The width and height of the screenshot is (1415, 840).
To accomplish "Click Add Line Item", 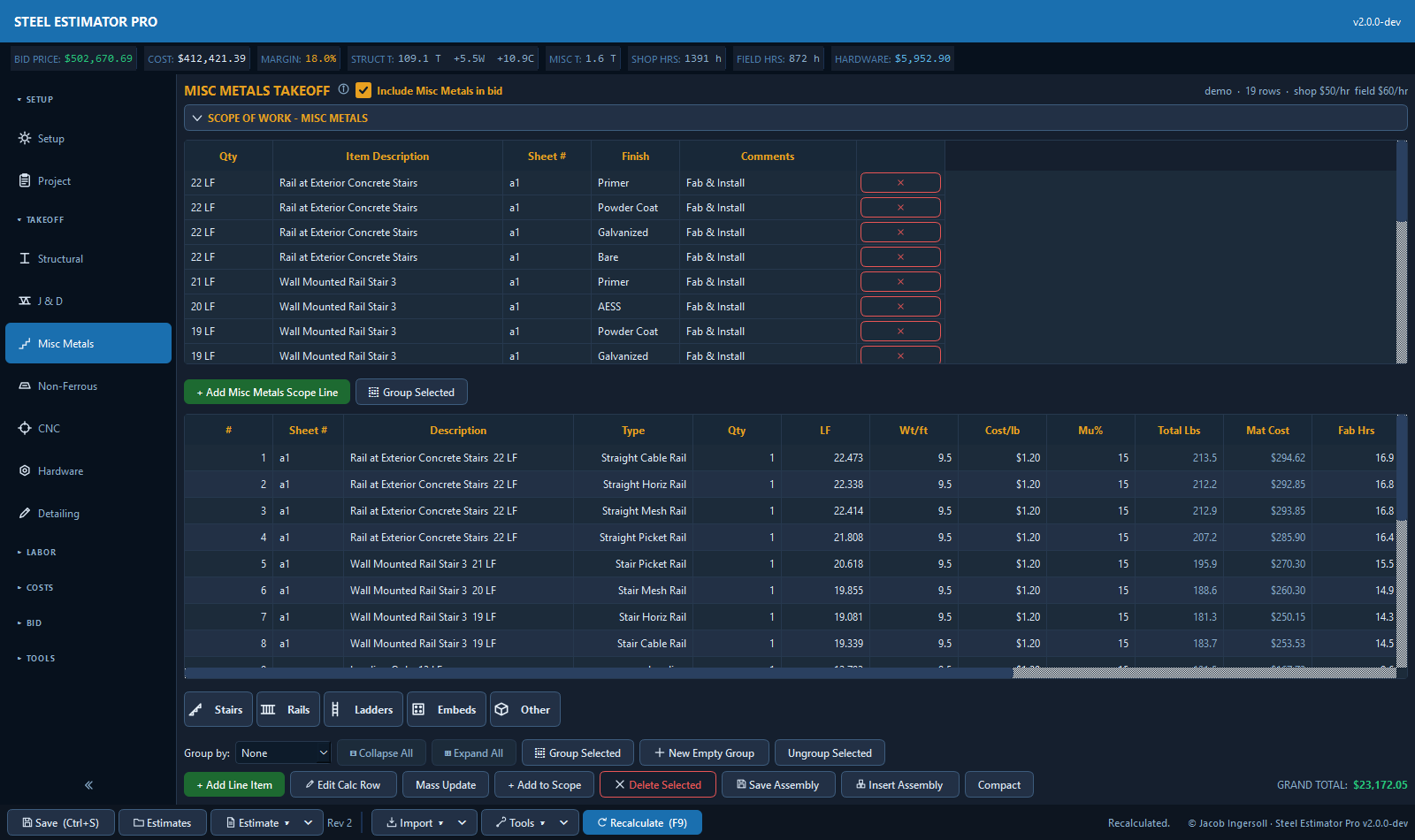I will pyautogui.click(x=234, y=784).
